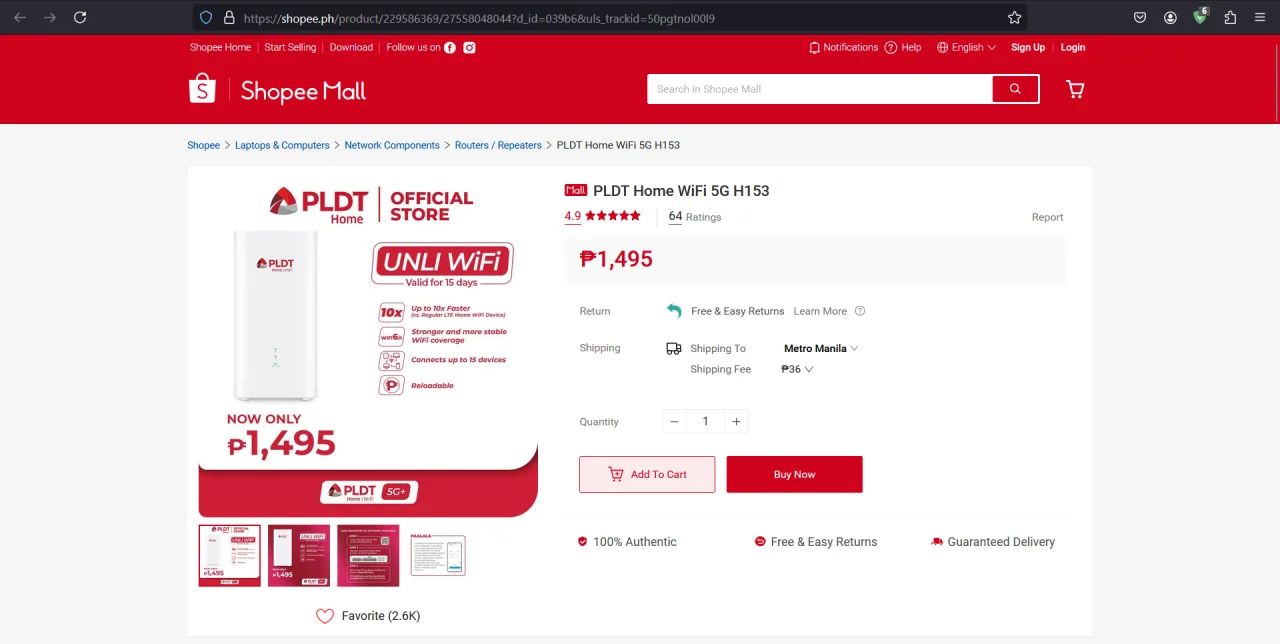
Task: Click the Download link
Action: tap(351, 47)
